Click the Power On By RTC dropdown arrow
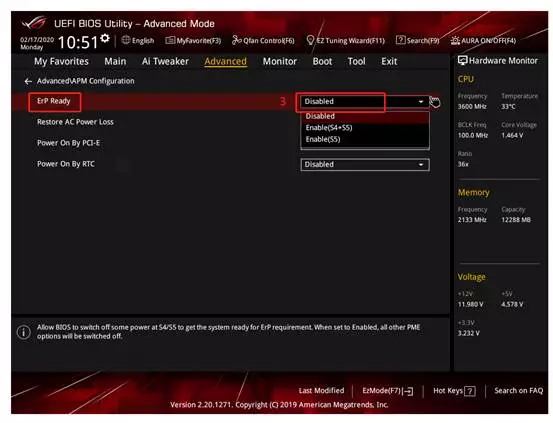553x423 pixels. pyautogui.click(x=421, y=165)
